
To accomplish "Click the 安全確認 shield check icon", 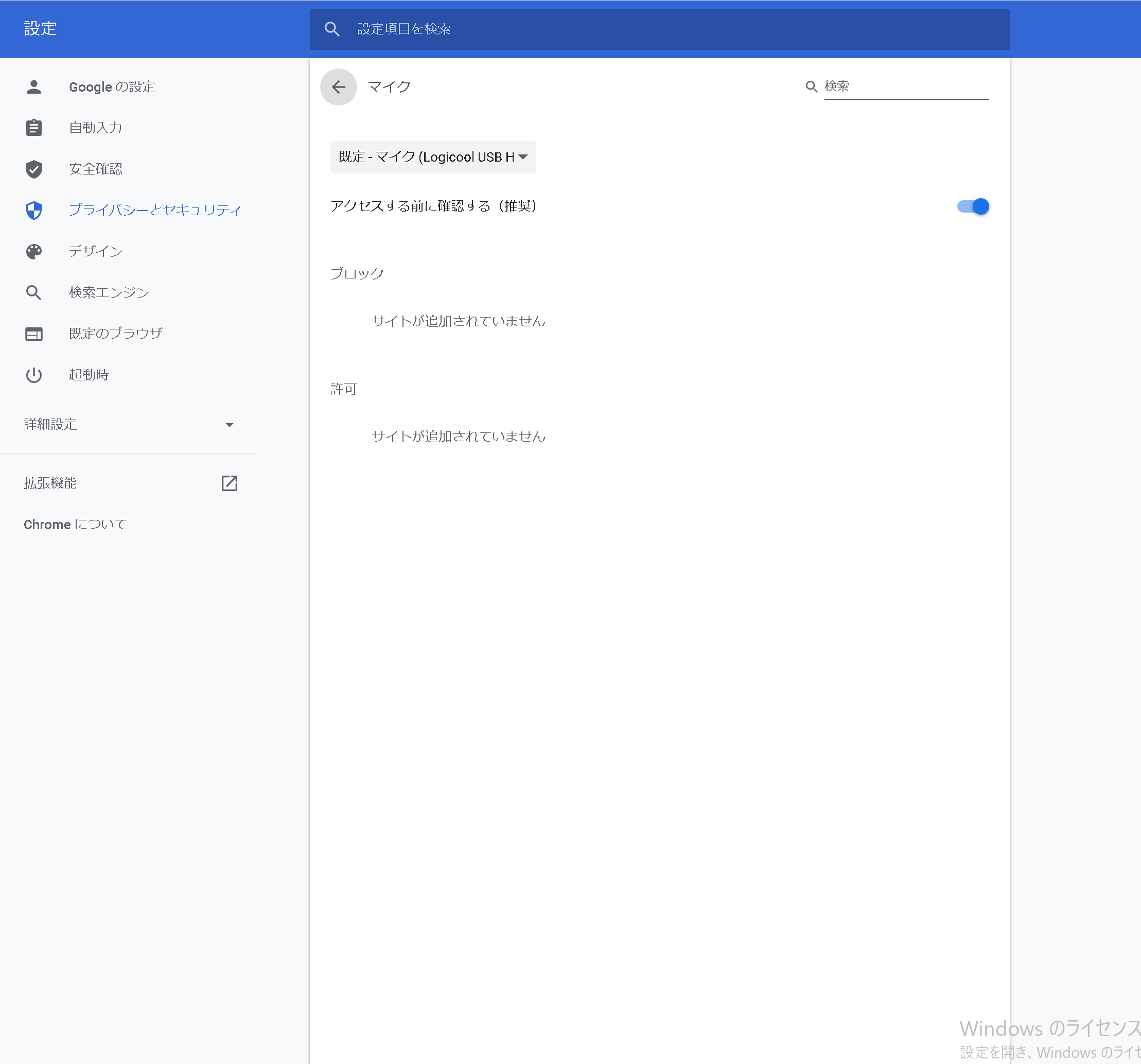I will [34, 169].
